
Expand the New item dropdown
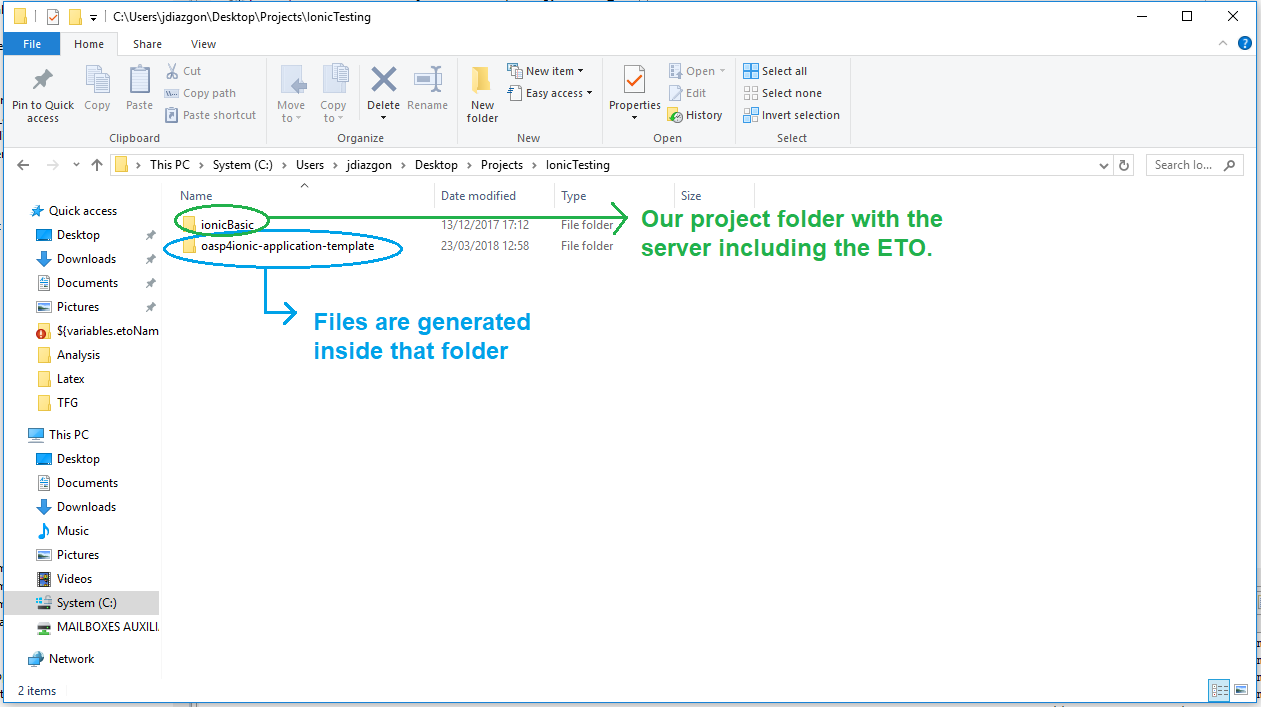click(x=546, y=71)
